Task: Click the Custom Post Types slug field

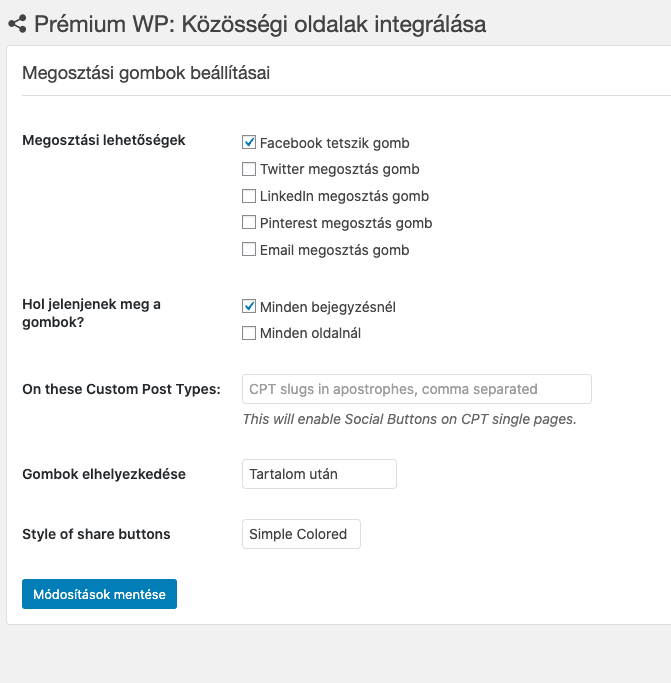Action: coord(417,389)
